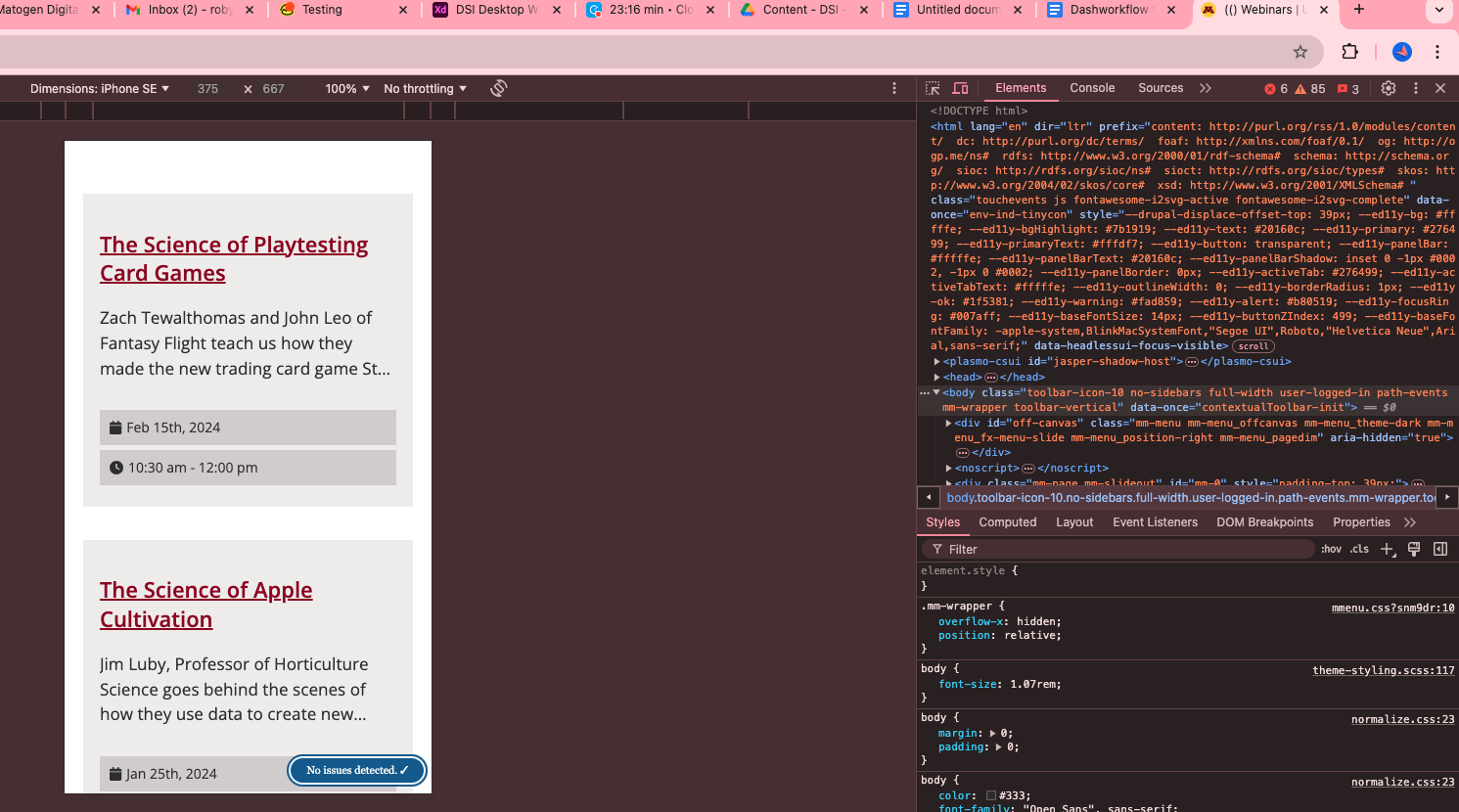
Task: Switch to the Computed styles tab
Action: [x=1007, y=522]
